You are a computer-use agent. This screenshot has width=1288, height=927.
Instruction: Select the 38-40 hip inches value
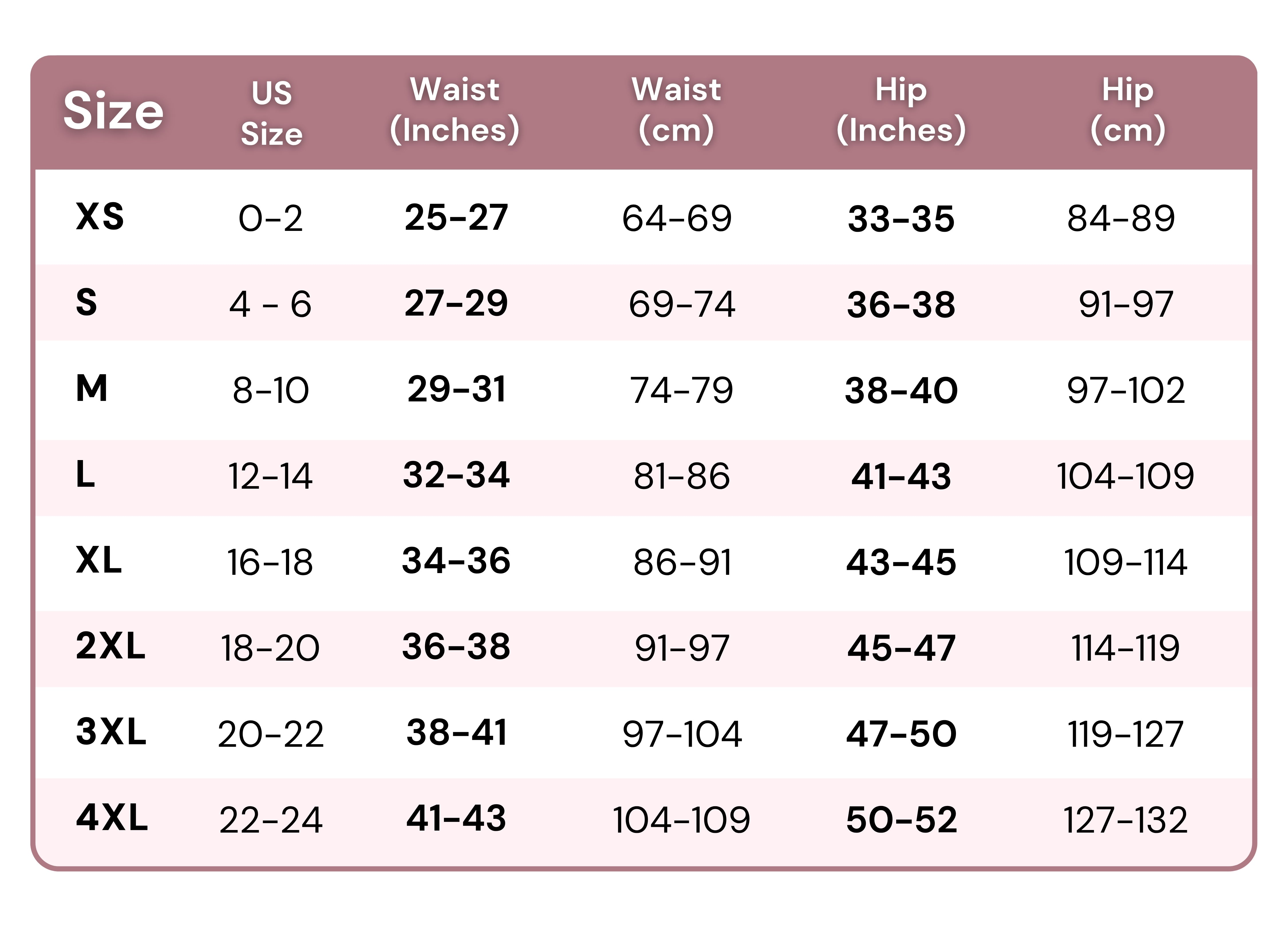(901, 391)
